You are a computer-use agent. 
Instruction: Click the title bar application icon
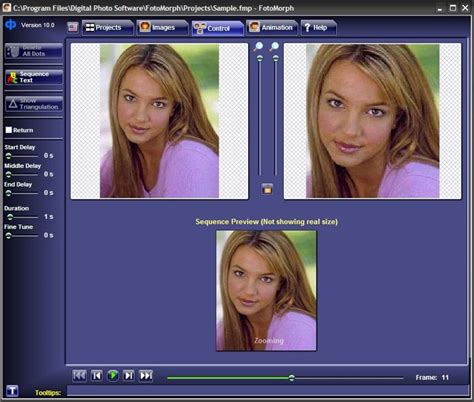(7, 7)
